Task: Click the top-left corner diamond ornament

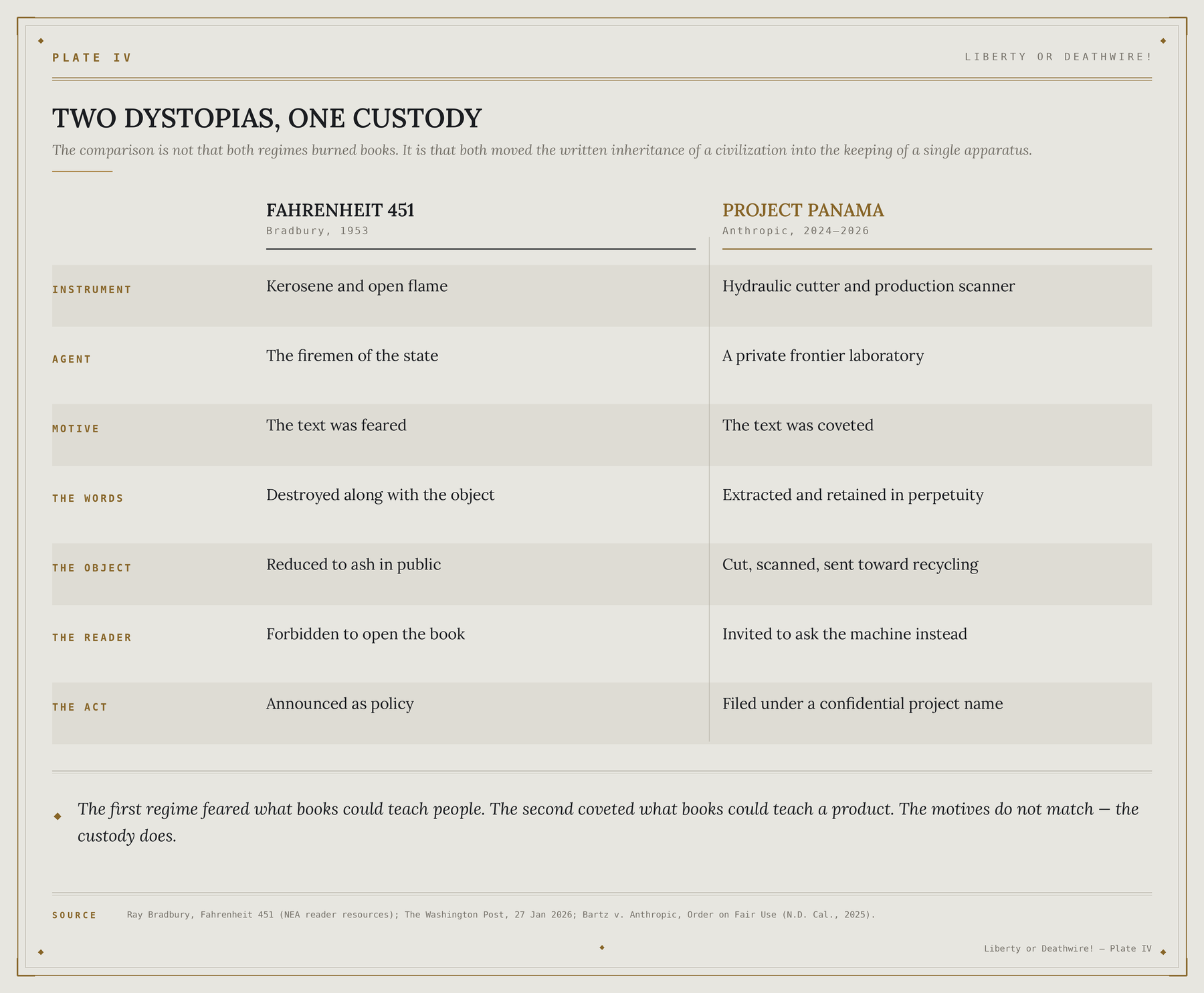Action: tap(41, 41)
